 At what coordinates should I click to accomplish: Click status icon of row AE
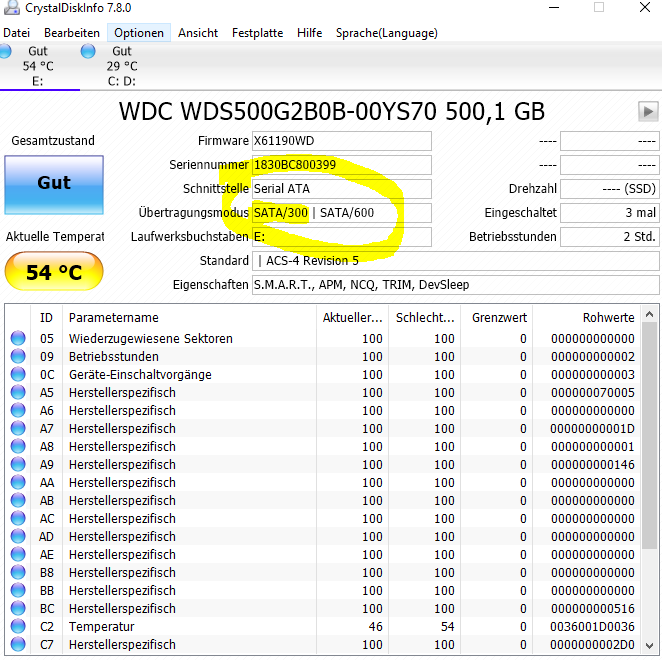(x=18, y=555)
